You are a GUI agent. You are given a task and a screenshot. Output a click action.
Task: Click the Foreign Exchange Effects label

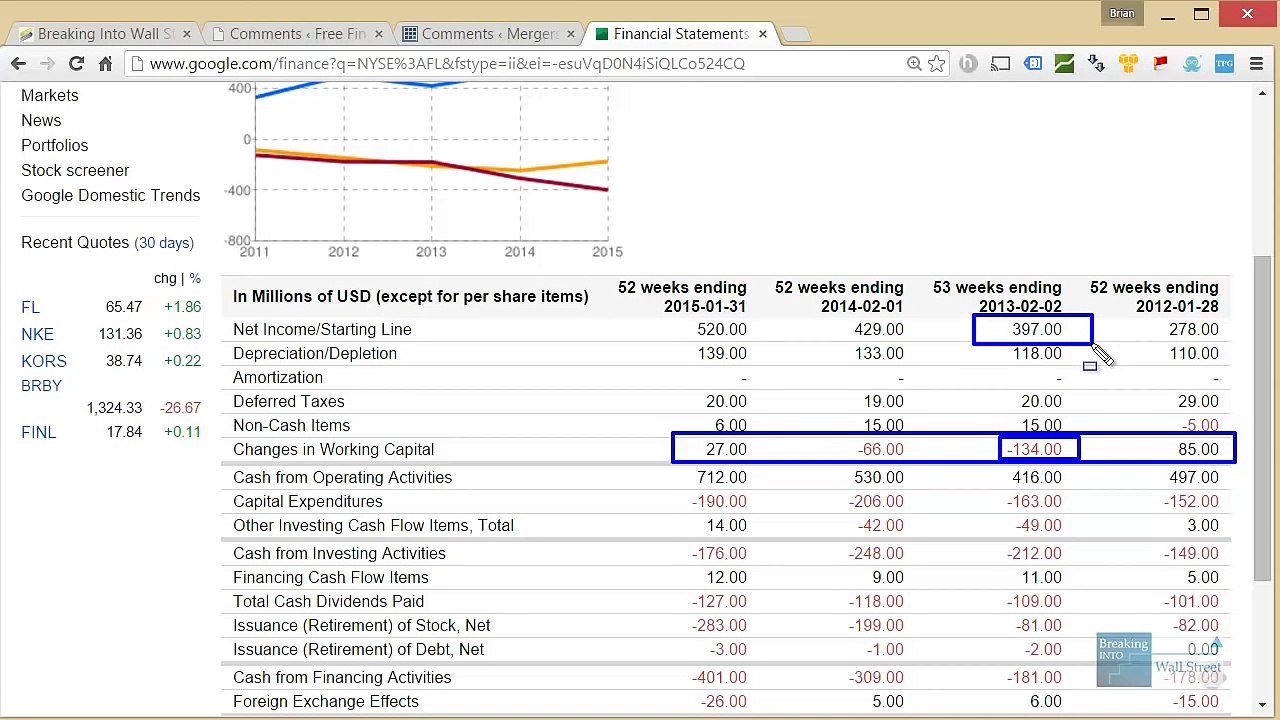(326, 701)
